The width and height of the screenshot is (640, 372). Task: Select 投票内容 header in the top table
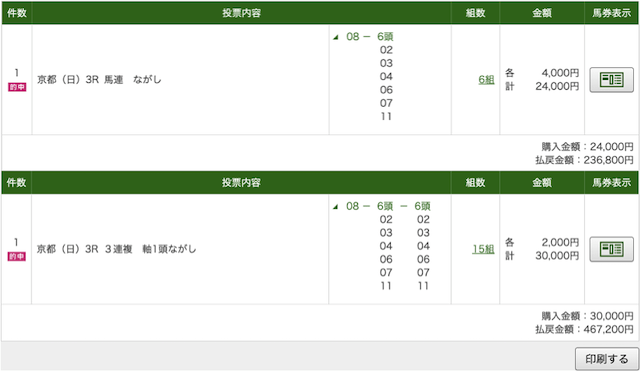[x=241, y=13]
